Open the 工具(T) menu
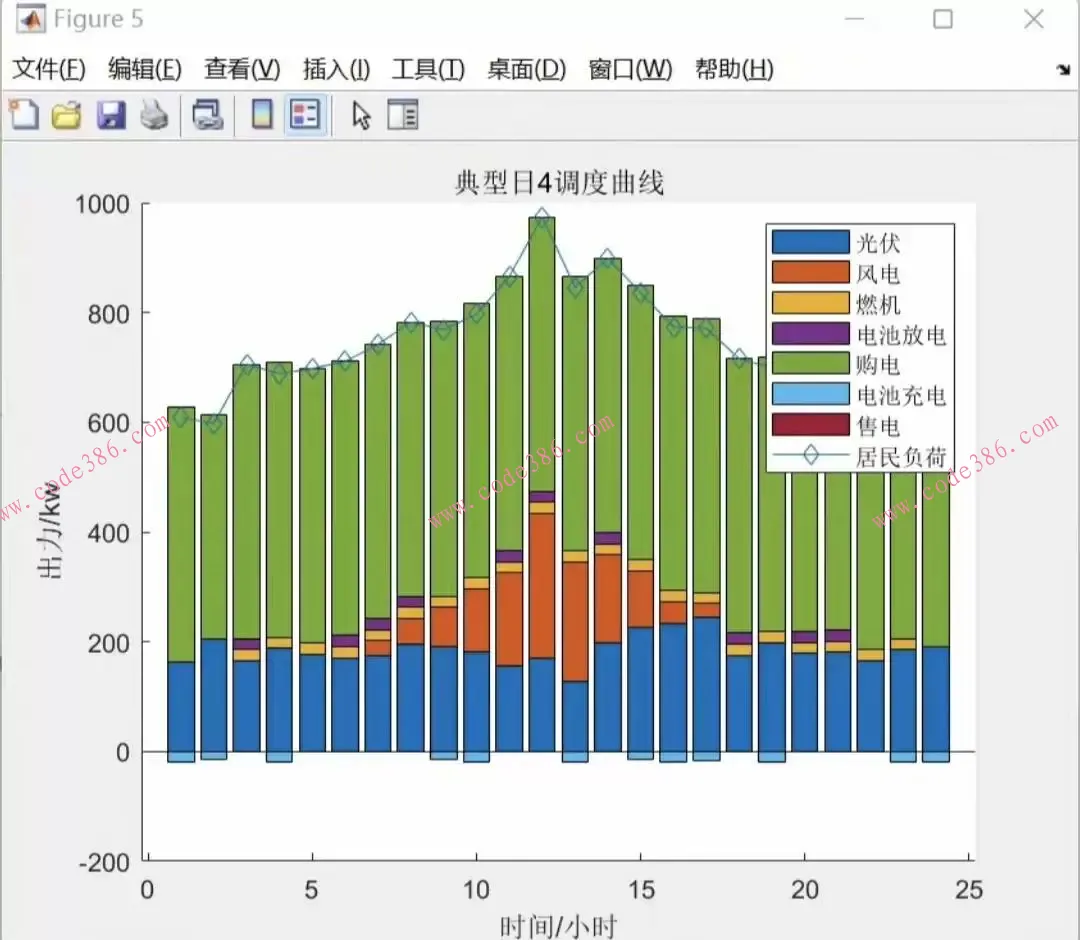The width and height of the screenshot is (1080, 940). [426, 69]
